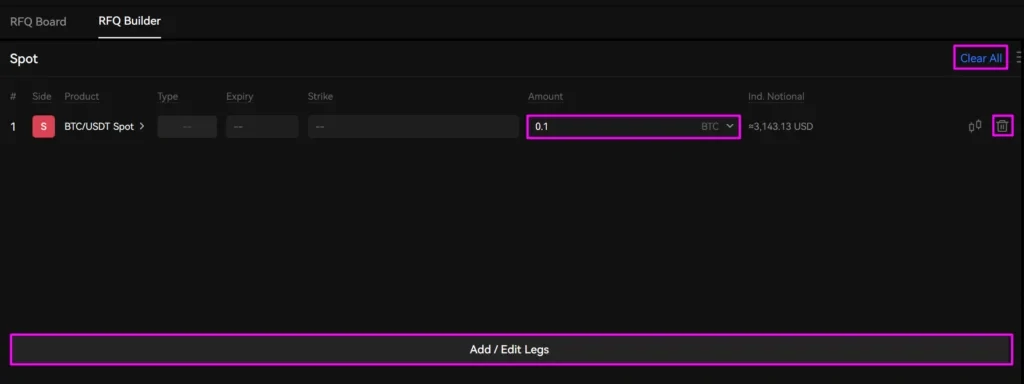
Task: Click the Ind. Notional column header
Action: (776, 97)
